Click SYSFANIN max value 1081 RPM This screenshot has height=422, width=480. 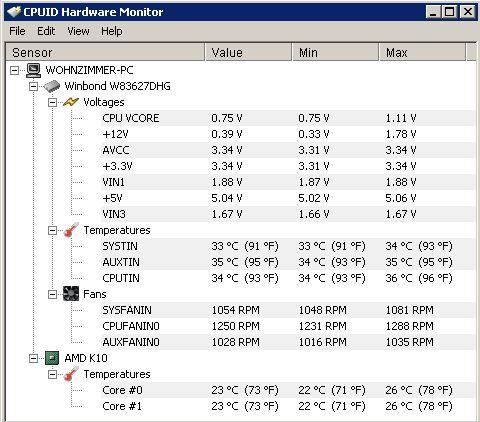tap(409, 310)
